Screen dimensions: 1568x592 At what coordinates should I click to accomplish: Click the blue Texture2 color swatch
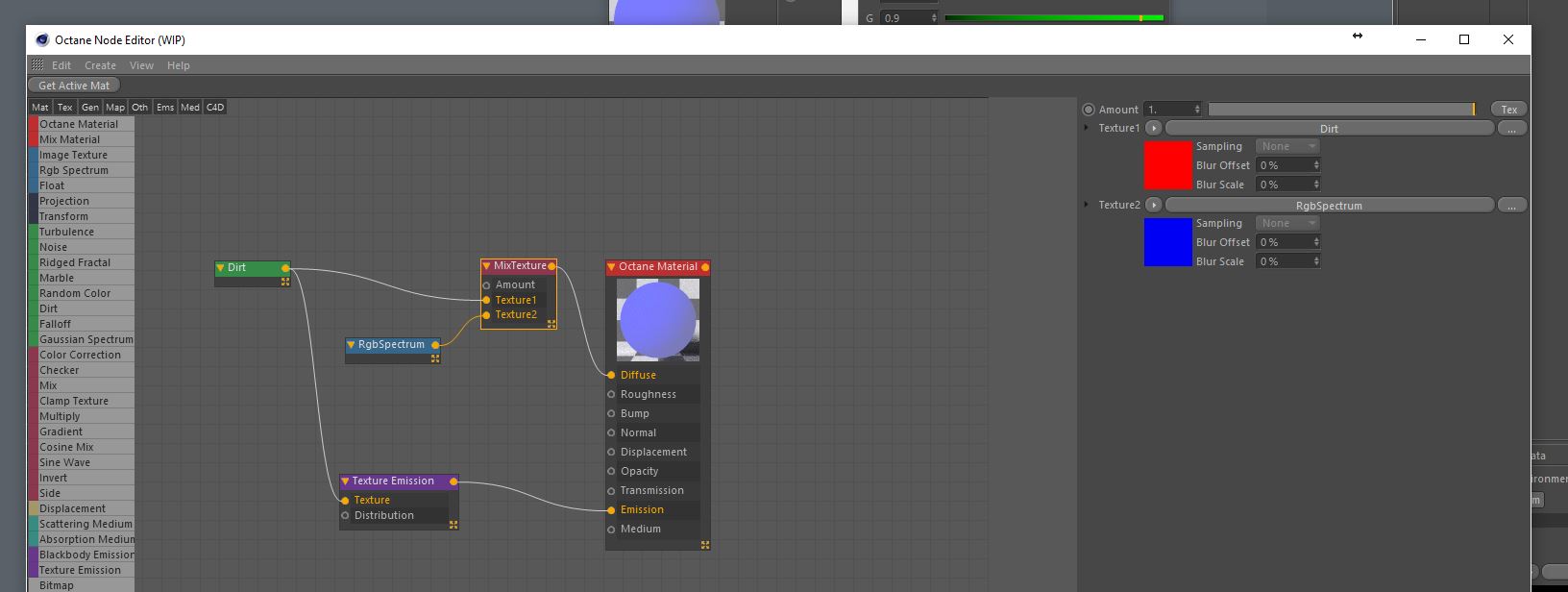click(1167, 242)
